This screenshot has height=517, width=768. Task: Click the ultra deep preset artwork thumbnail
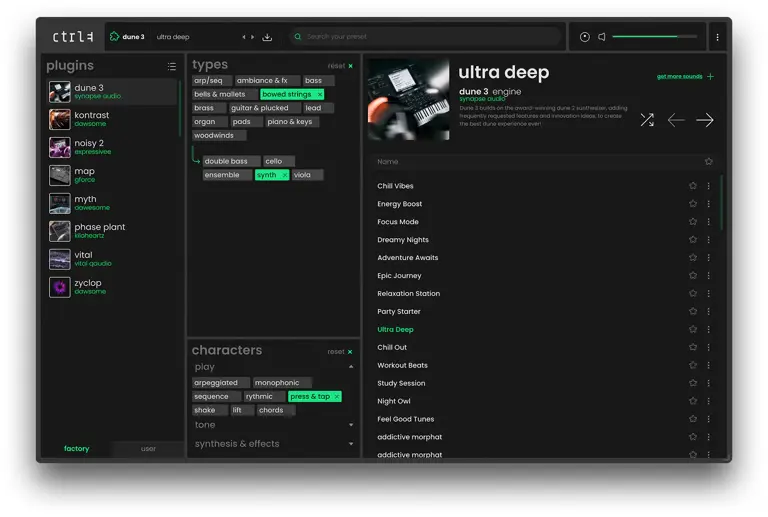point(408,99)
